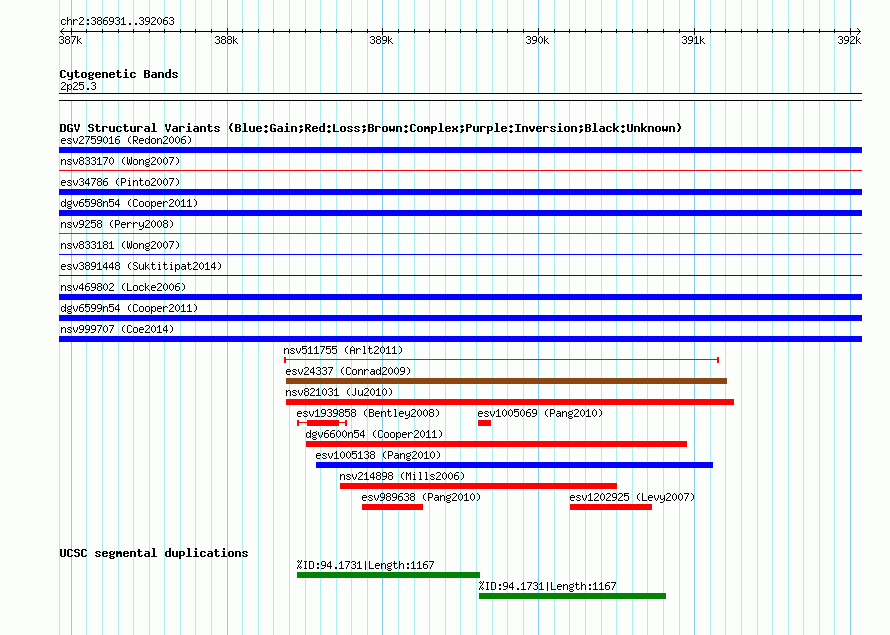Image resolution: width=890 pixels, height=635 pixels.
Task: Select nsv999707 (Coe2014) label
Action: pyautogui.click(x=117, y=329)
